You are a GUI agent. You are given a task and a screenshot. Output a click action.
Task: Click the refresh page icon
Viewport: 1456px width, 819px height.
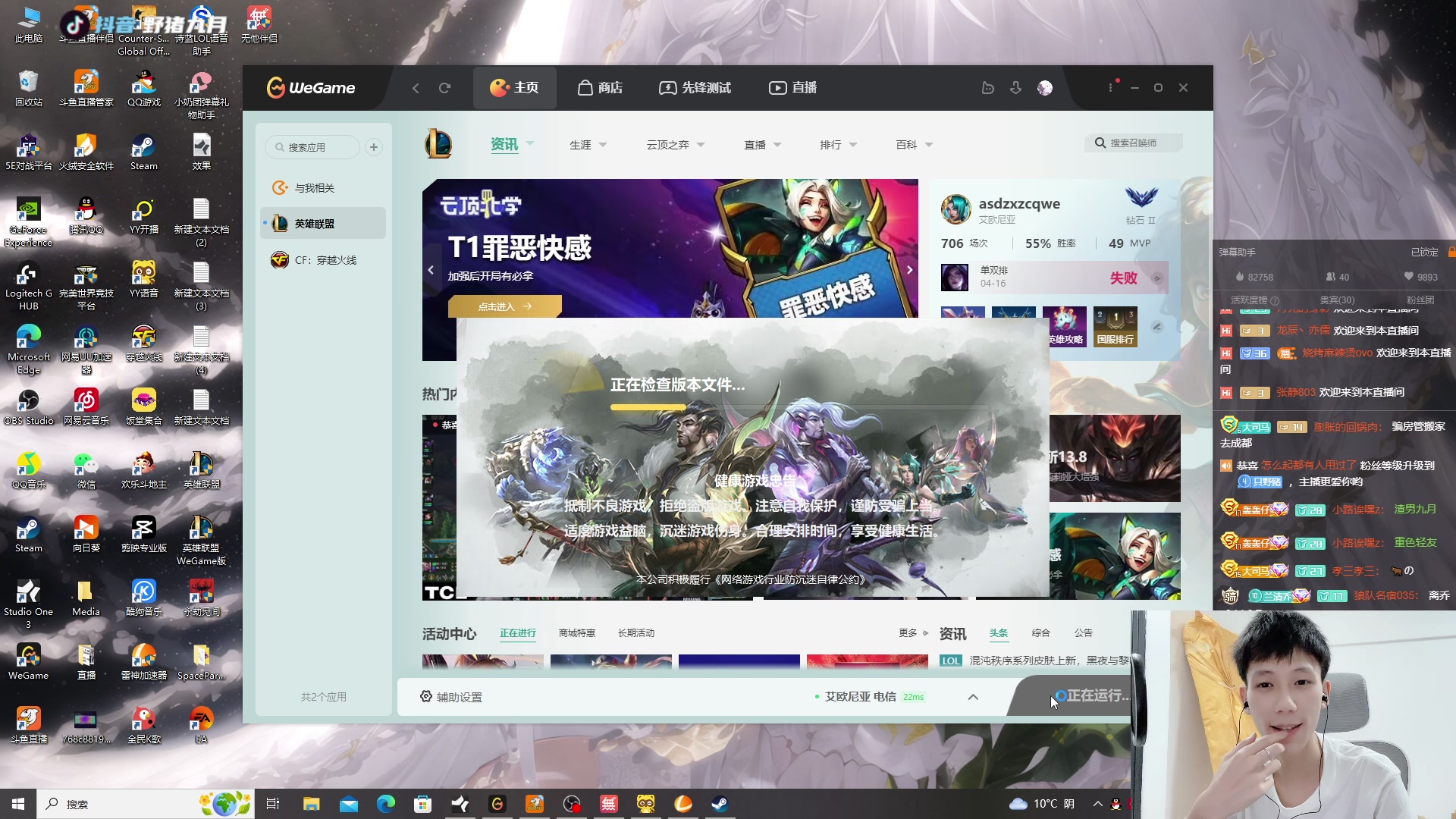445,88
